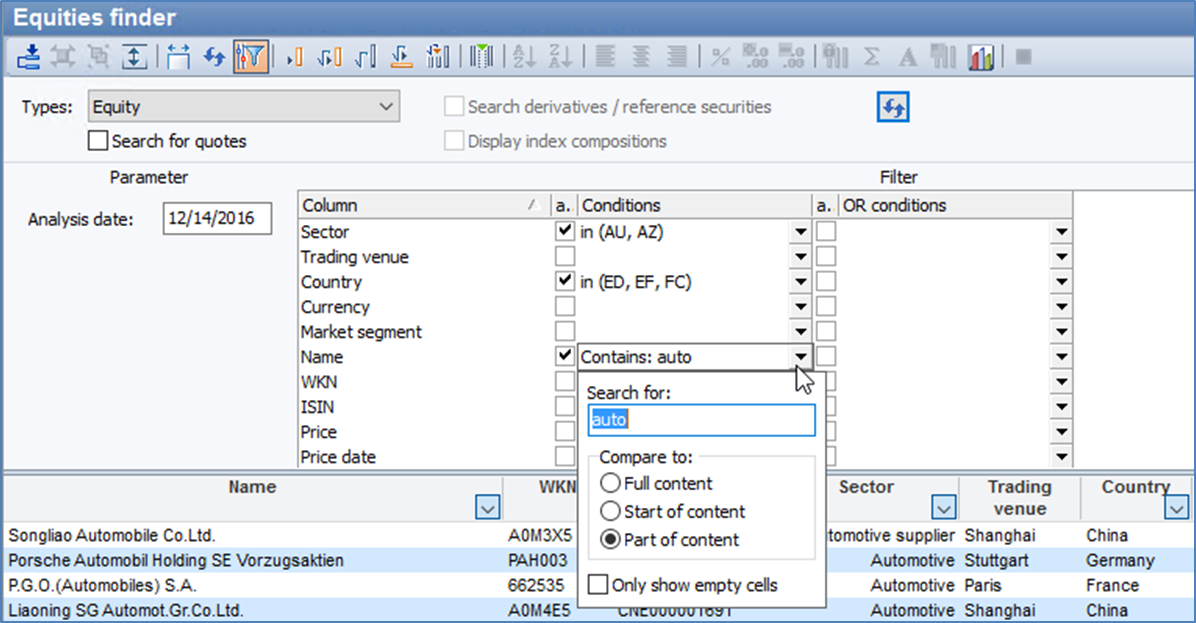
Task: Click the column width arrows toolbar icon
Action: tap(179, 58)
